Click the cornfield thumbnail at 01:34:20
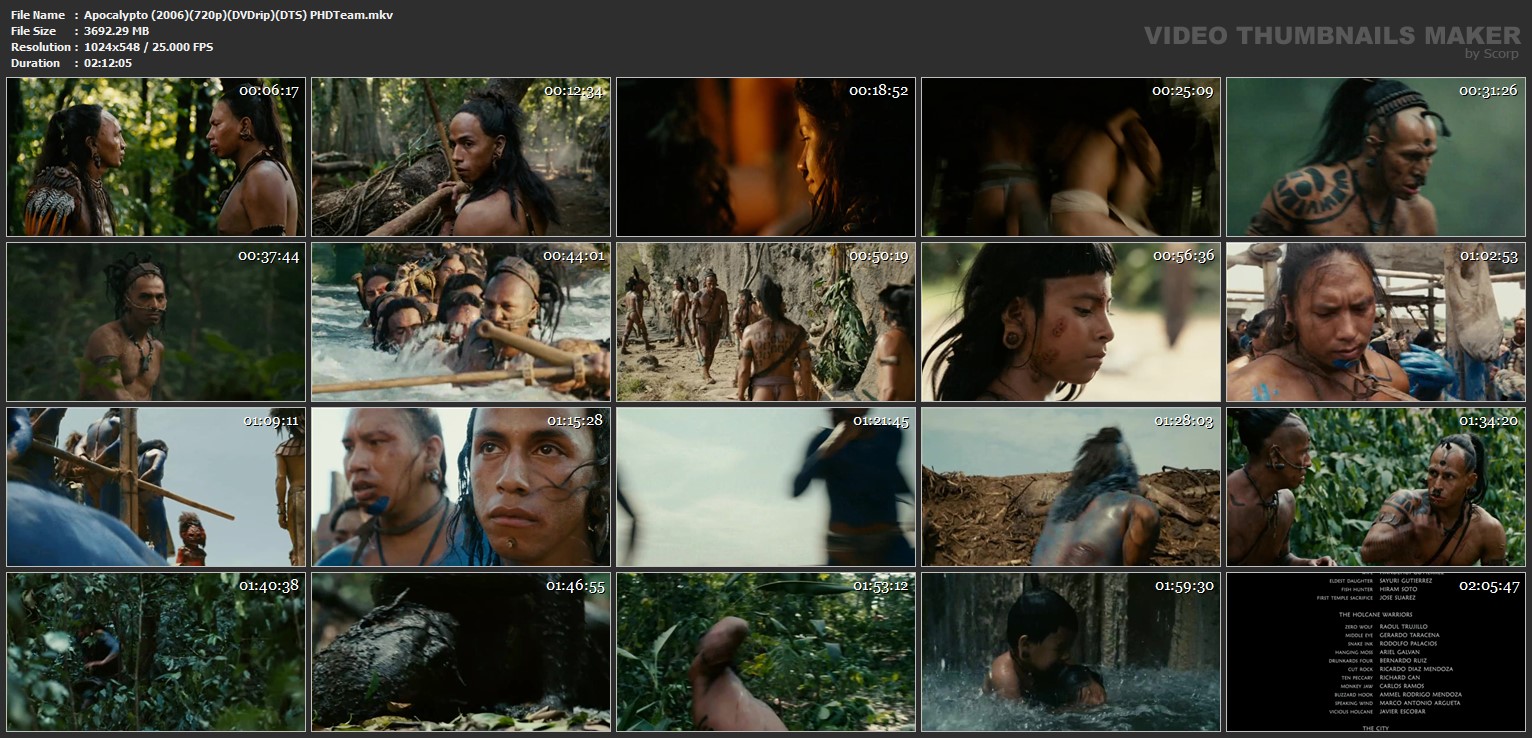 point(1376,487)
